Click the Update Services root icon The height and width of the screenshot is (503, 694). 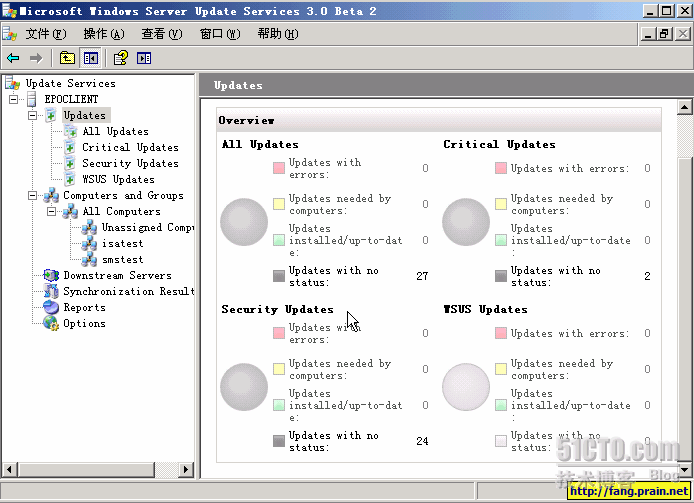tap(12, 83)
